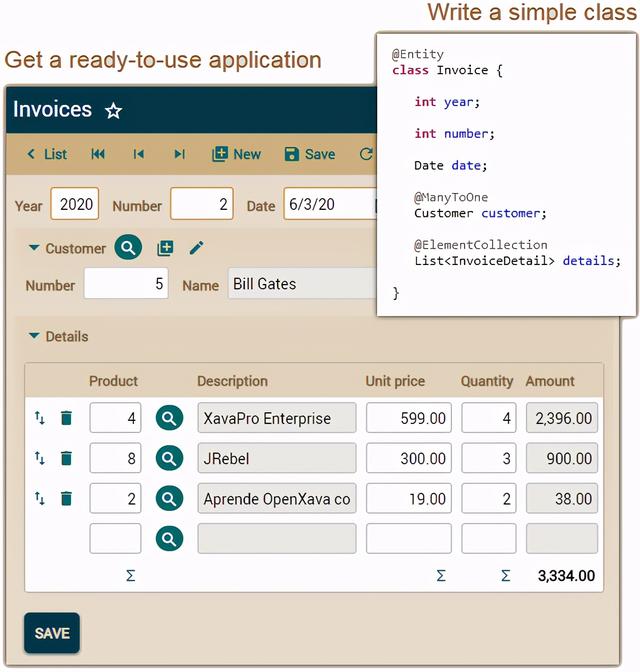640x672 pixels.
Task: Click unit price field 300.00
Action: click(x=409, y=458)
